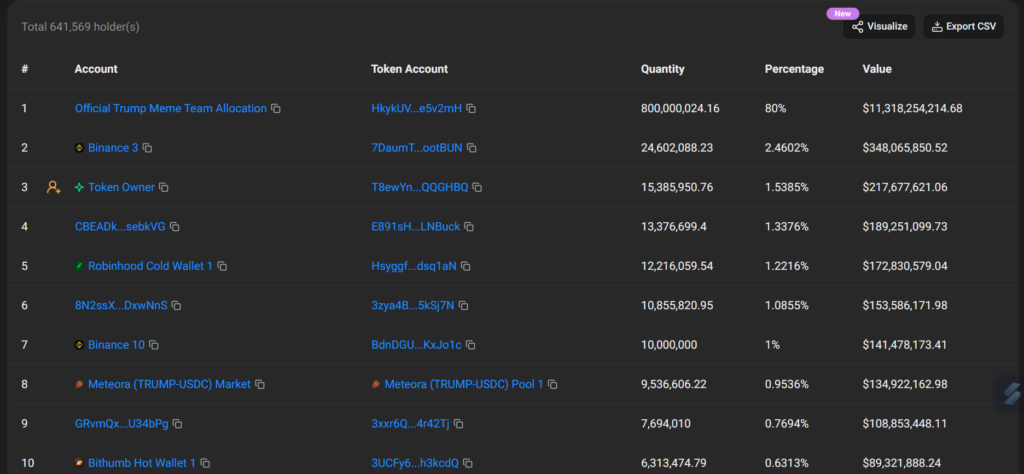This screenshot has height=474, width=1024.
Task: Copy the 8N2ssX...DxwNnS account address
Action: (x=176, y=306)
